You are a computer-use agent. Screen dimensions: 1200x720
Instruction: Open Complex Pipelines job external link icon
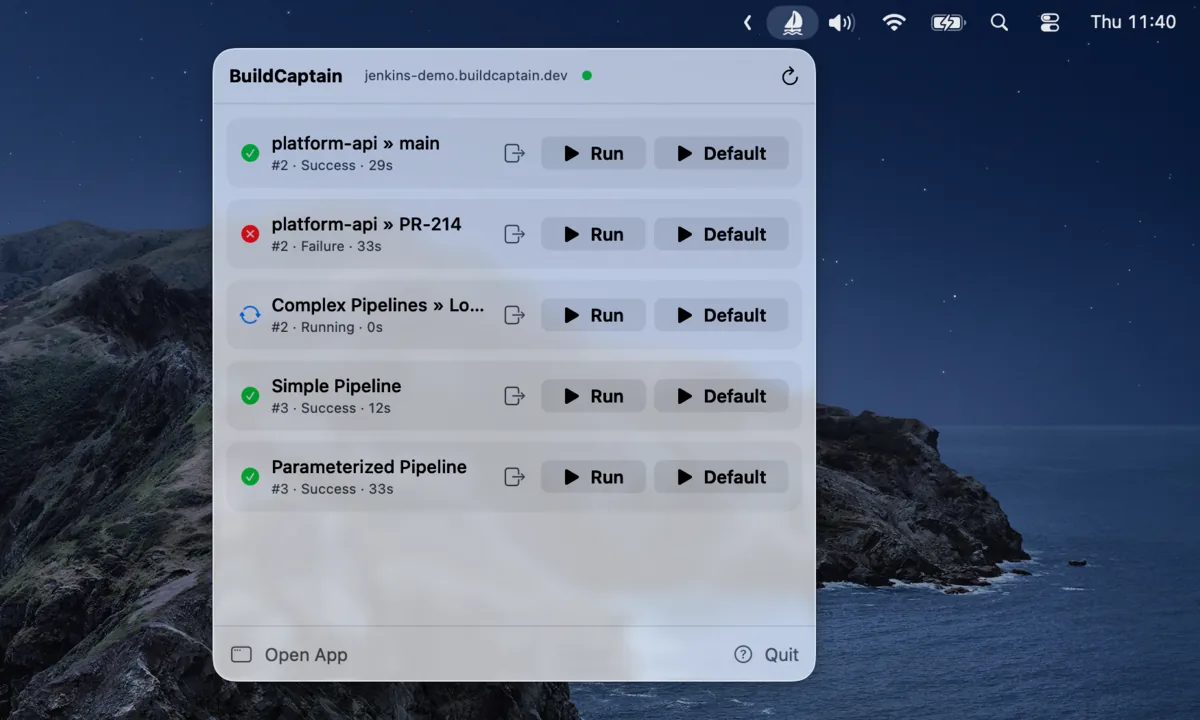pos(514,315)
